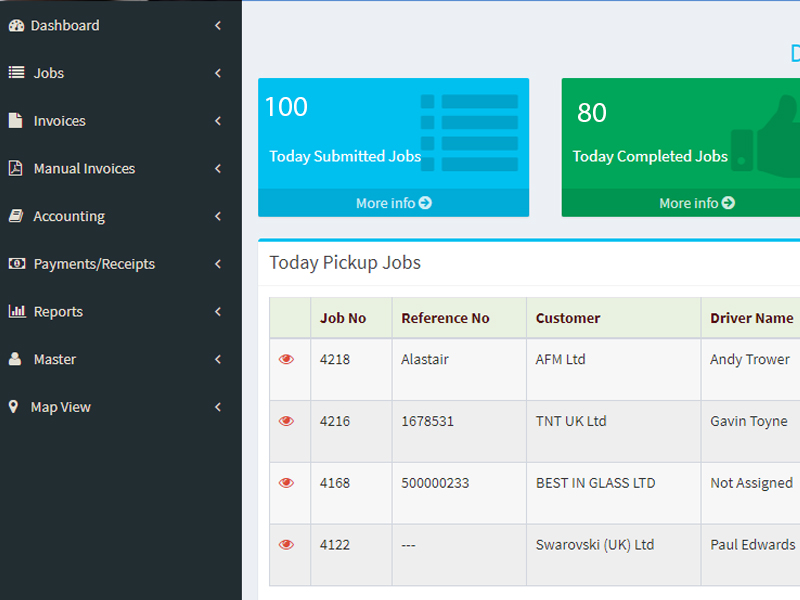Open the Master menu item

tap(54, 359)
